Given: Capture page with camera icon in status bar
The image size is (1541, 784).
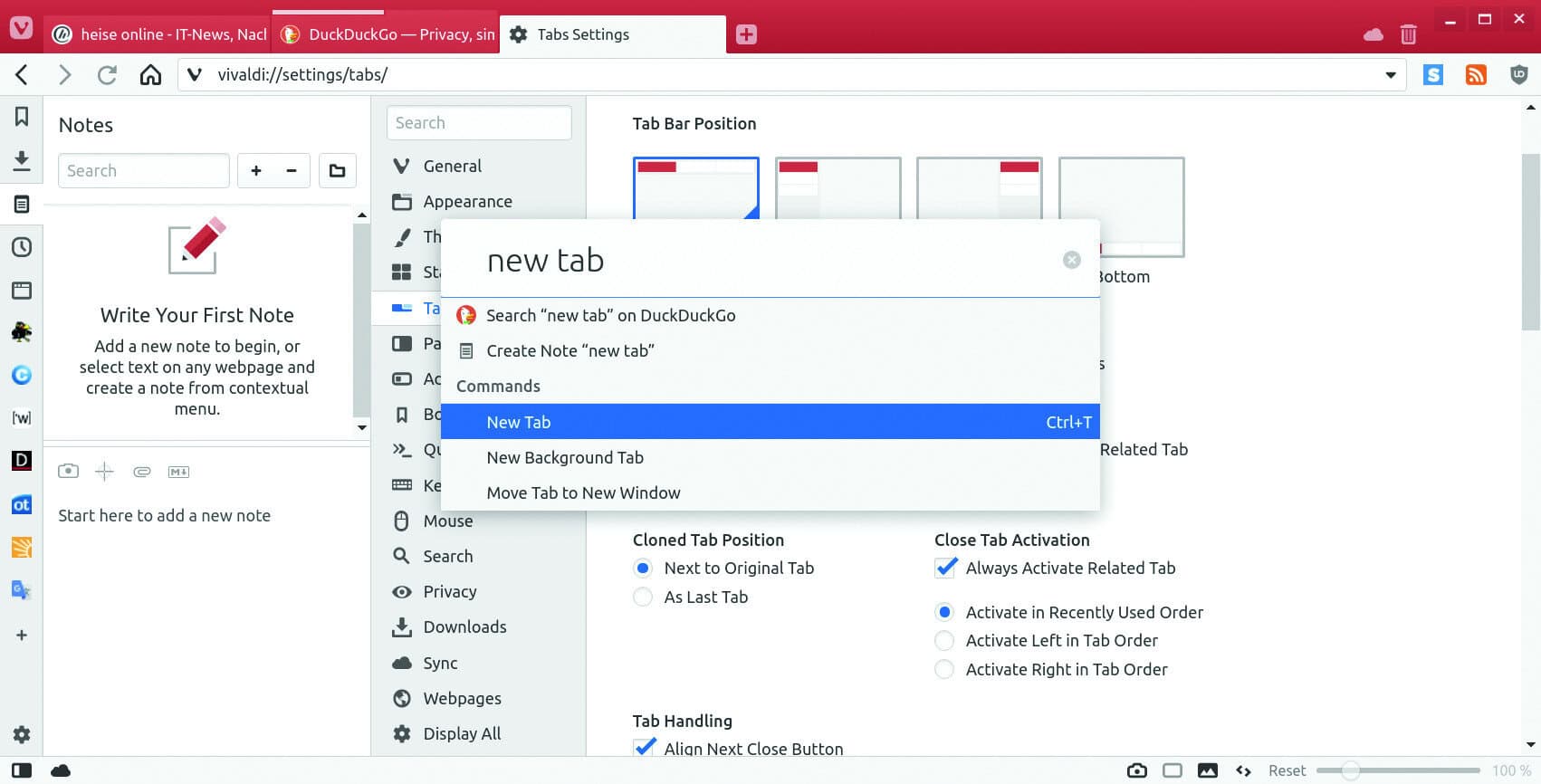Looking at the screenshot, I should click(x=1136, y=770).
